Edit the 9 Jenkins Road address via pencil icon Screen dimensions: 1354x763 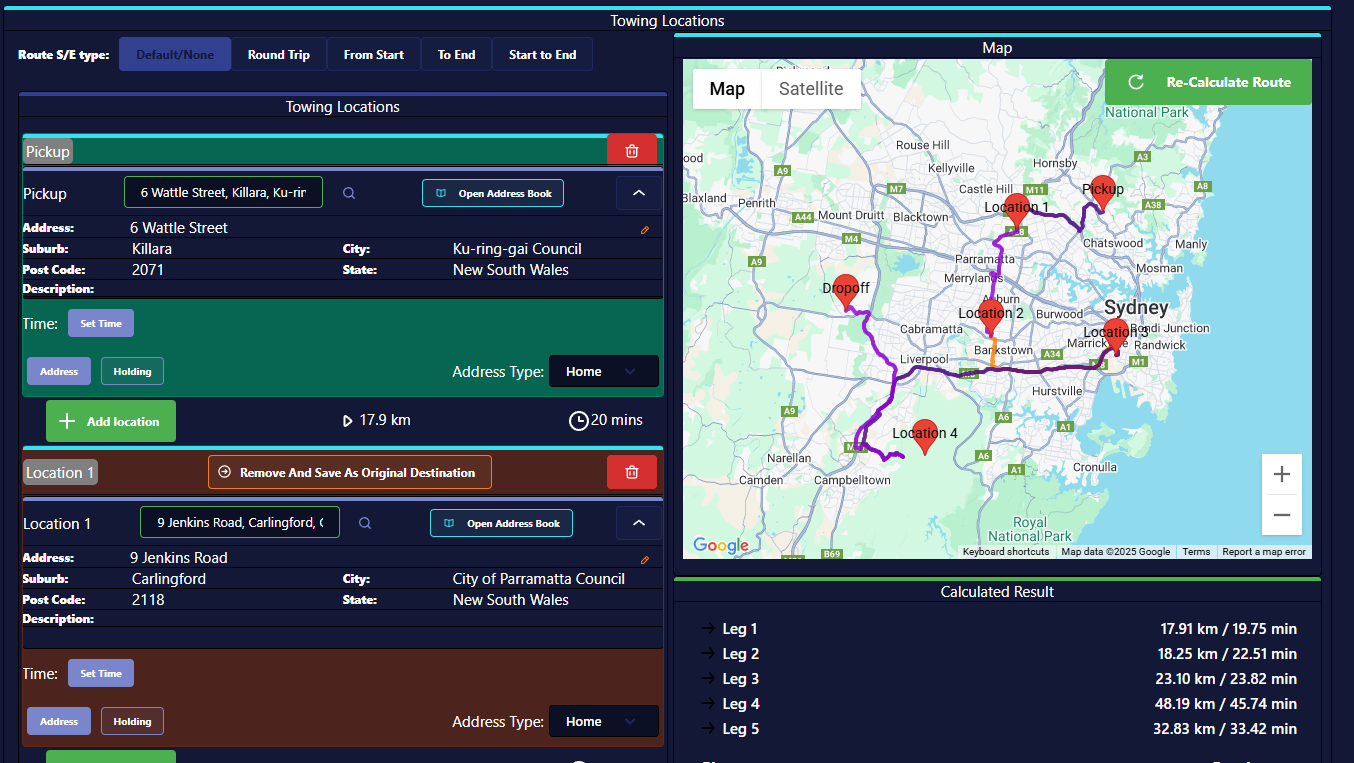(x=645, y=559)
